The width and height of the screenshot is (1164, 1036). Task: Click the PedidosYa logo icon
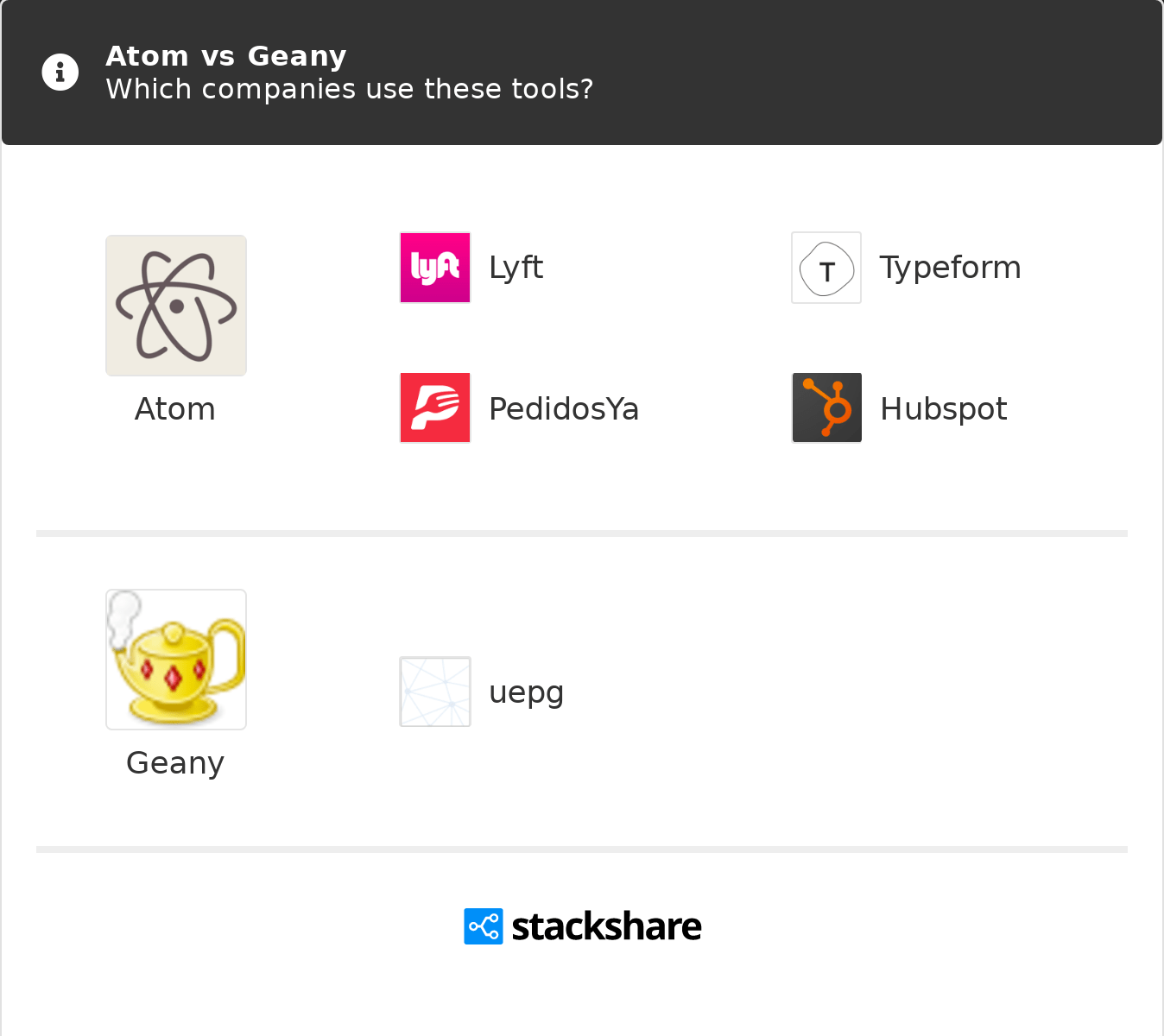(x=435, y=407)
